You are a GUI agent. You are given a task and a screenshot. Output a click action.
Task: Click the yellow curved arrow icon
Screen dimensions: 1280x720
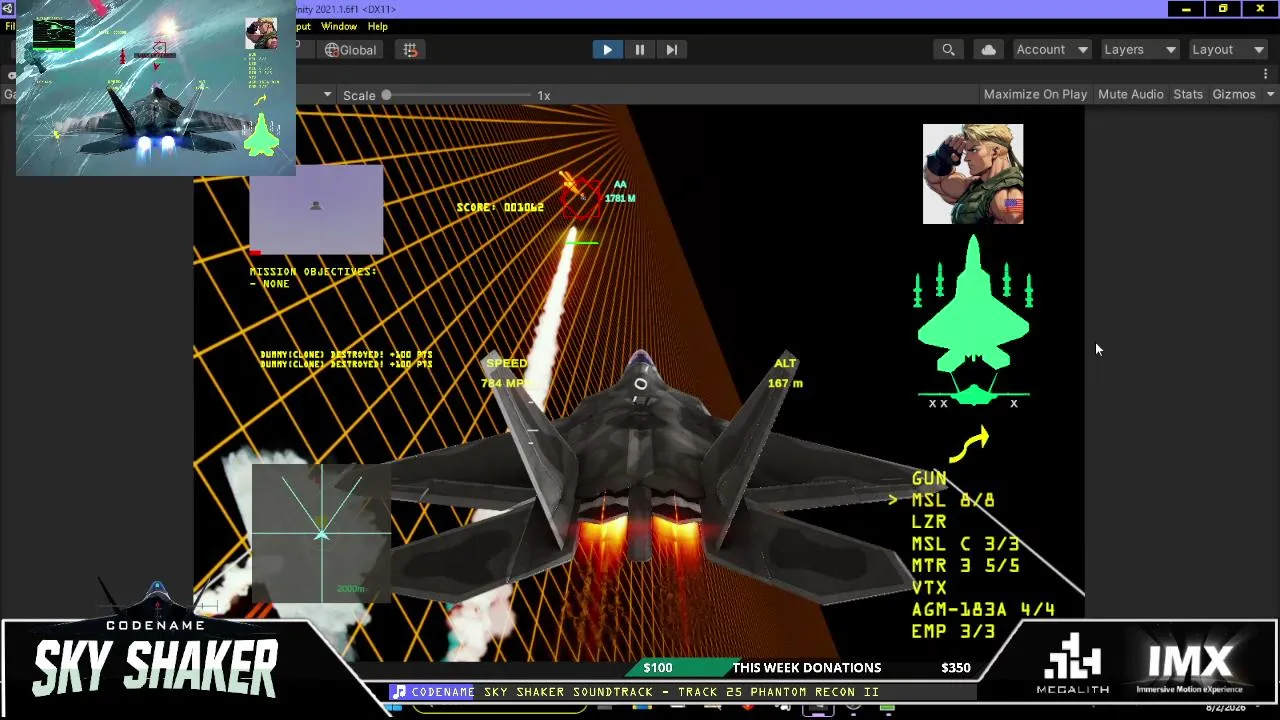(x=968, y=444)
